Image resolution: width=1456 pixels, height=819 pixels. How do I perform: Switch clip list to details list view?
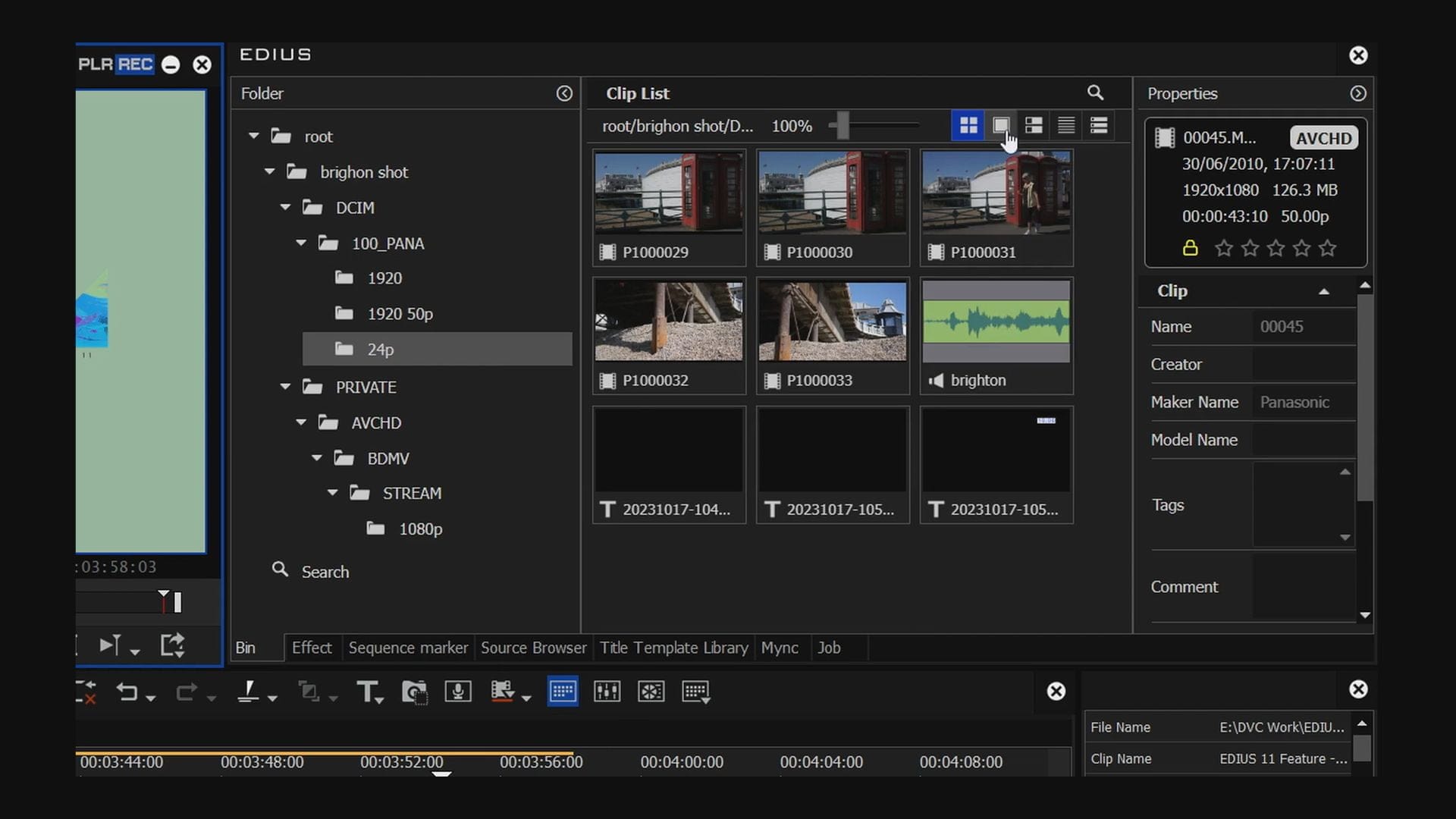(x=1099, y=125)
